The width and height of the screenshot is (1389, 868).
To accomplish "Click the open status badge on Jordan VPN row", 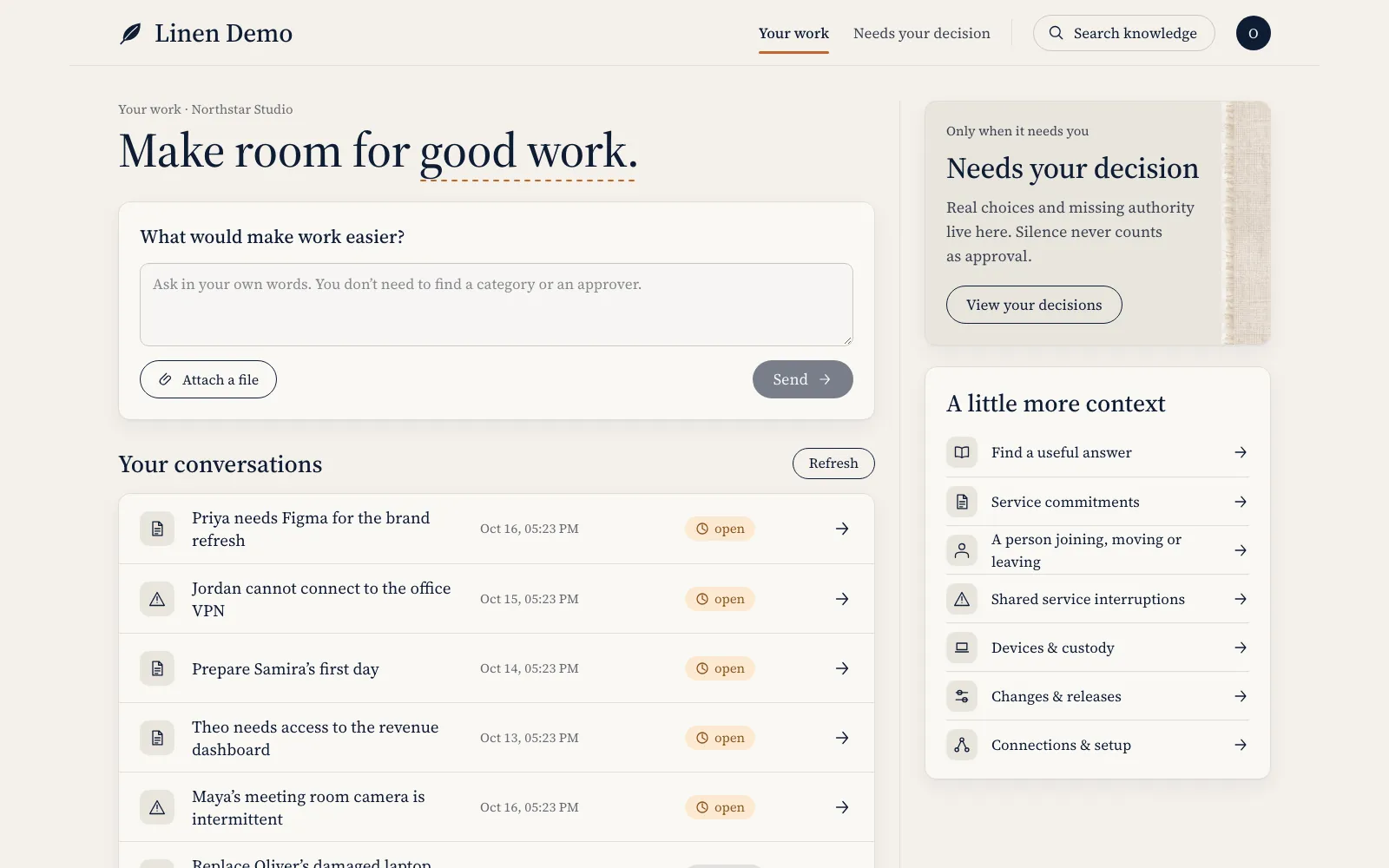I will click(x=720, y=599).
